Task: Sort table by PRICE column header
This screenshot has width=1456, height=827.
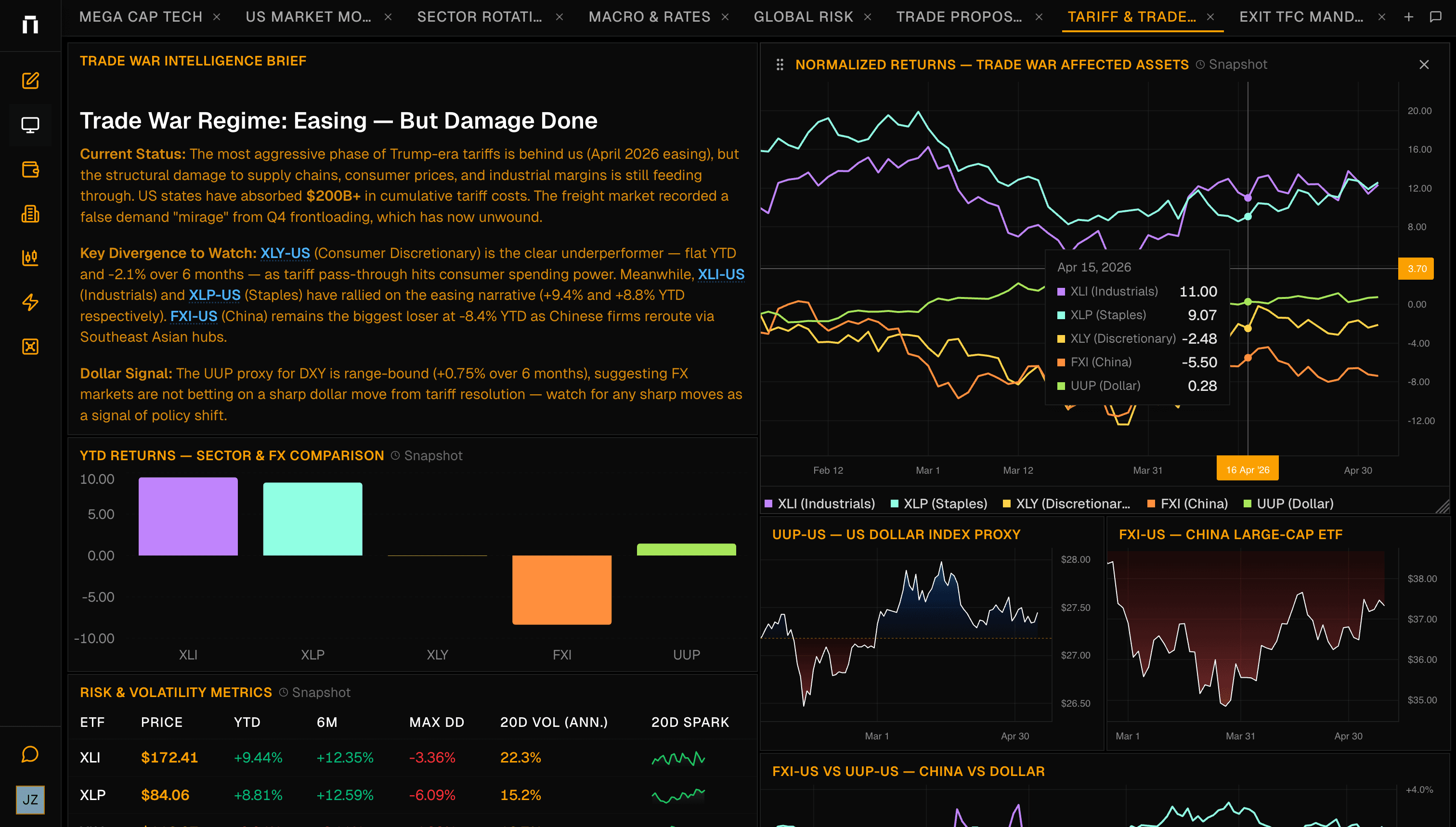Action: click(162, 723)
